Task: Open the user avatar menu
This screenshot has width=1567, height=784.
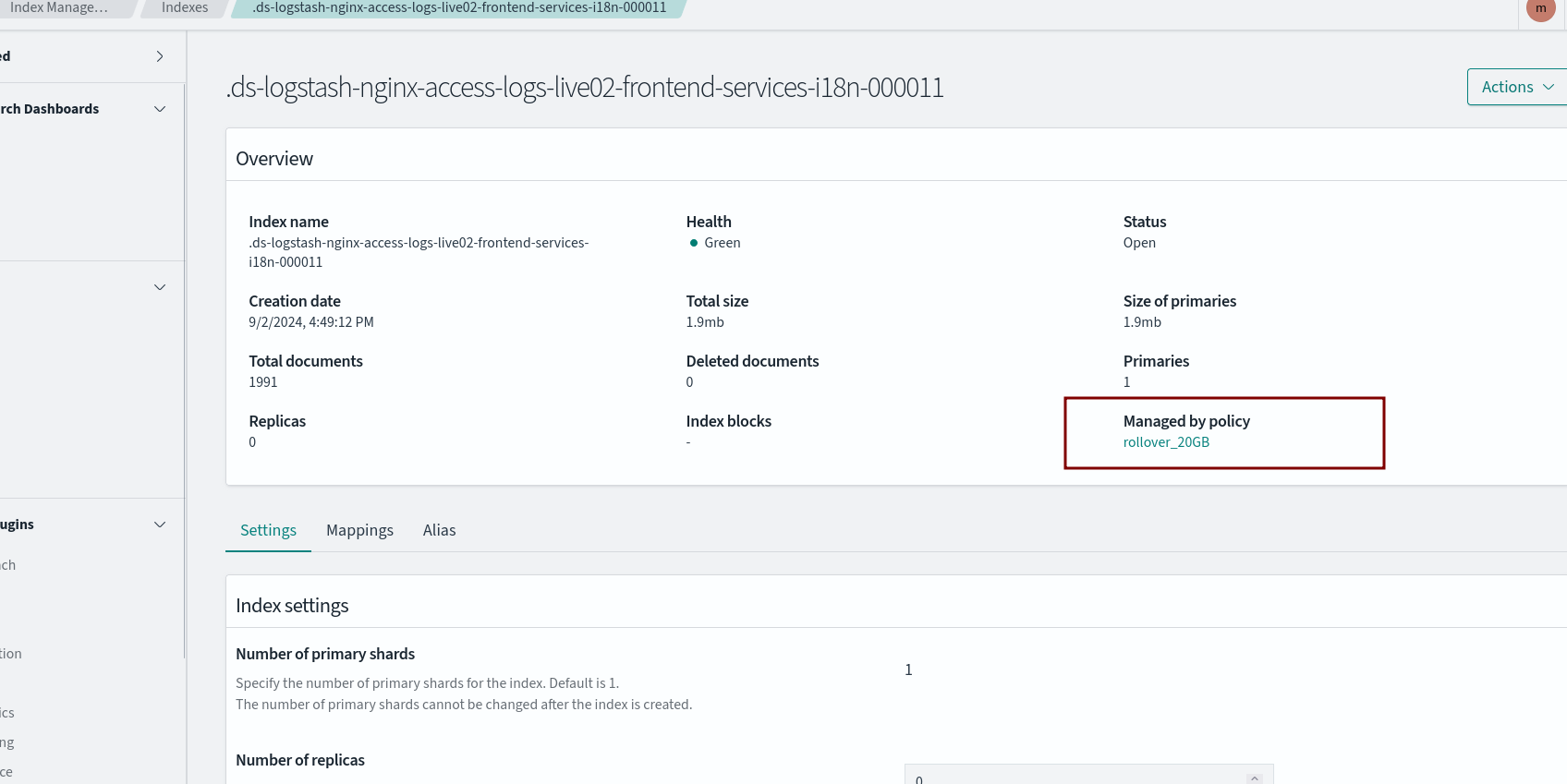Action: coord(1540,8)
